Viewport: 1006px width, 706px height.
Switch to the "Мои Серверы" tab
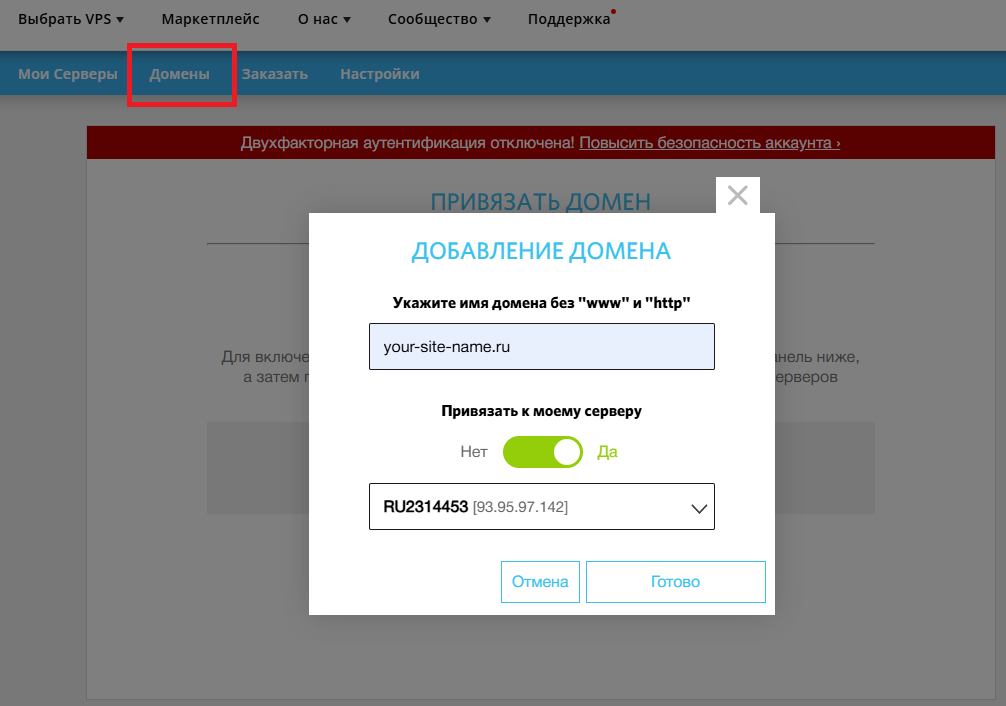[67, 72]
